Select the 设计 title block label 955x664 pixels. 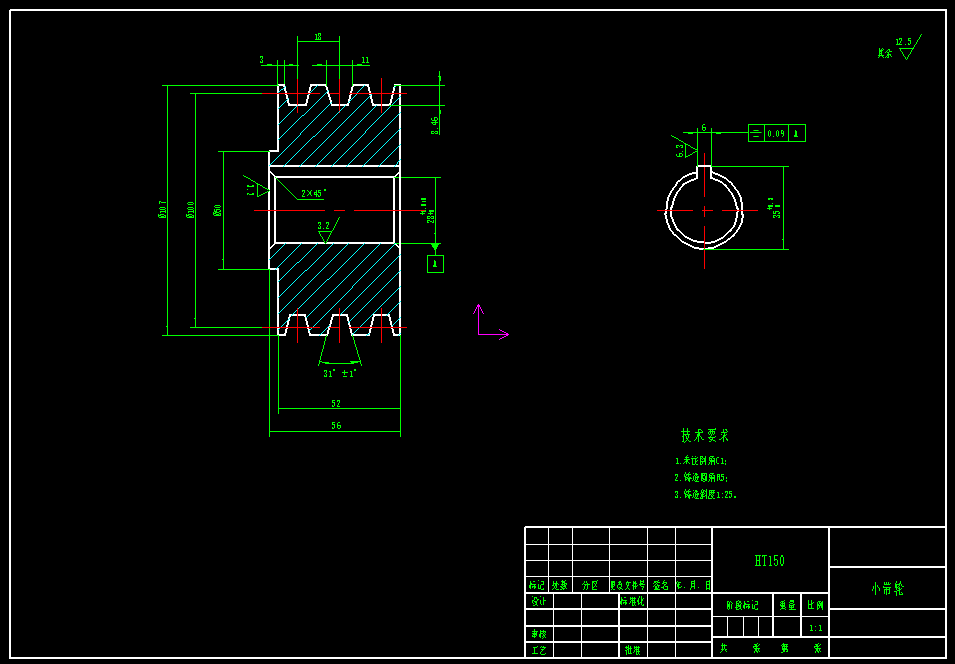539,601
